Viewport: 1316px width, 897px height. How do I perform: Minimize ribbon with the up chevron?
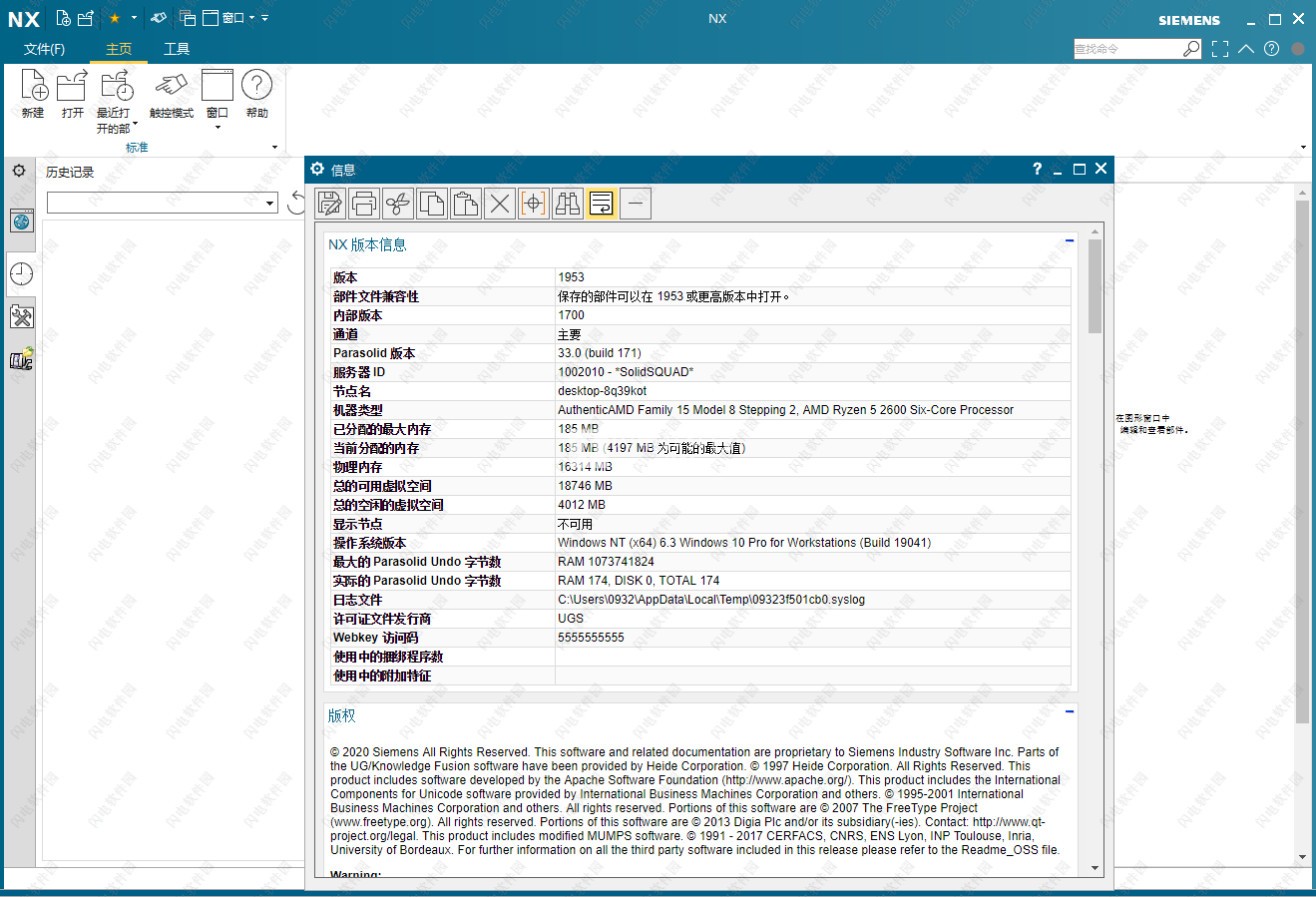point(1246,49)
